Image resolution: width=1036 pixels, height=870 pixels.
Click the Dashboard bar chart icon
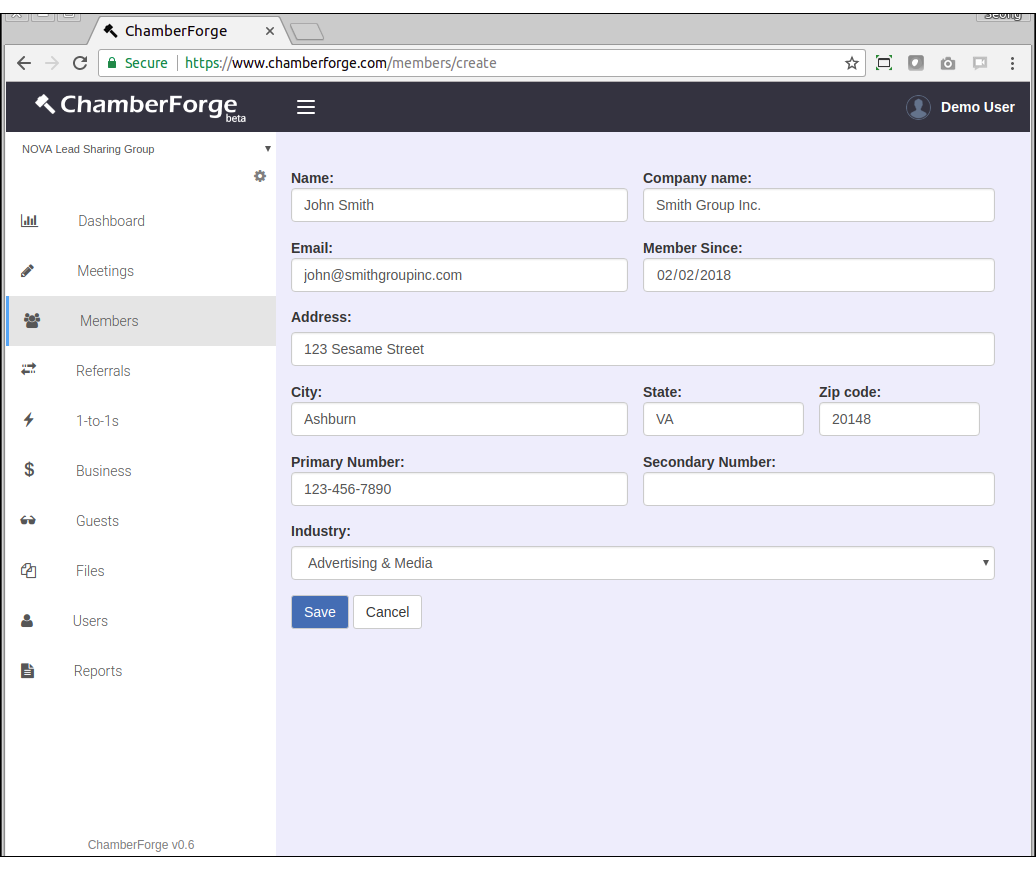point(29,221)
